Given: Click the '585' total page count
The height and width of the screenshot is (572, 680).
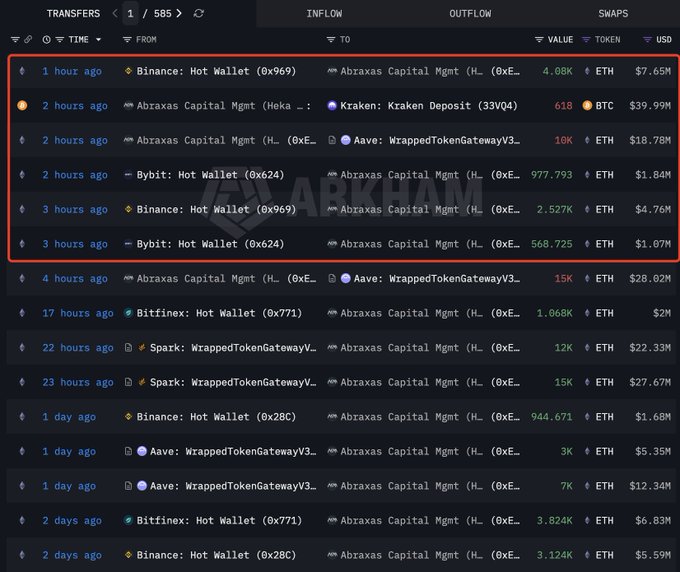Looking at the screenshot, I should pos(163,13).
